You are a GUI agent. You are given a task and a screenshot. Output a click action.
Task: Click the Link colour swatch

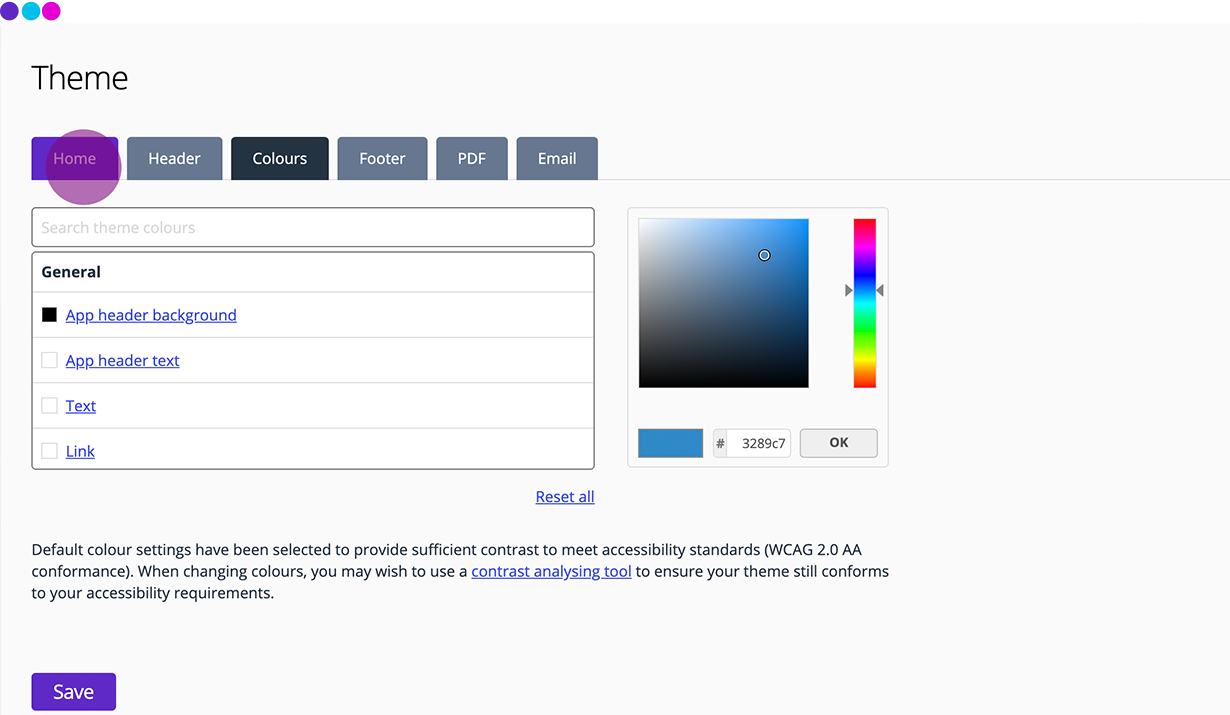tap(49, 451)
